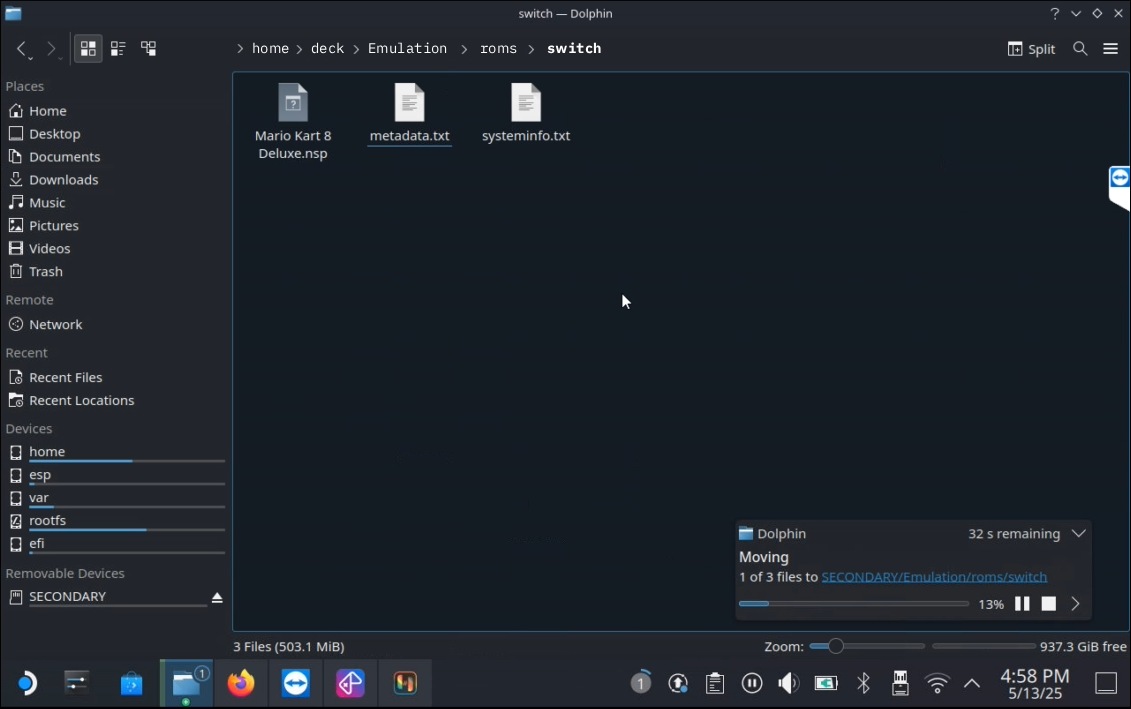Screen dimensions: 1131x709
Task: Open TeamViewer from taskbar
Action: coord(296,683)
